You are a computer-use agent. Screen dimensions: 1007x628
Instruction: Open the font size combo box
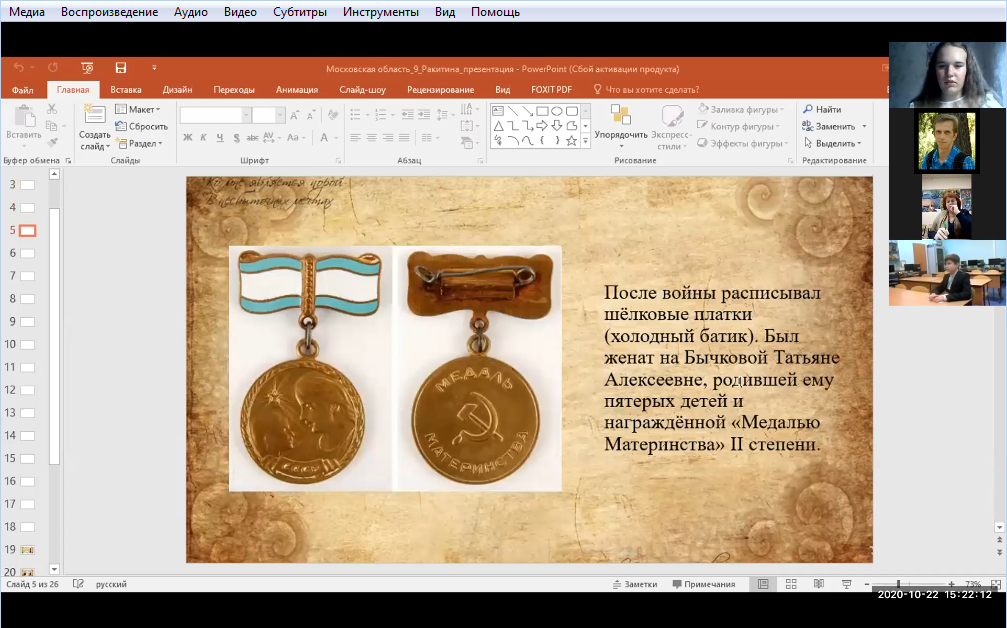[268, 115]
